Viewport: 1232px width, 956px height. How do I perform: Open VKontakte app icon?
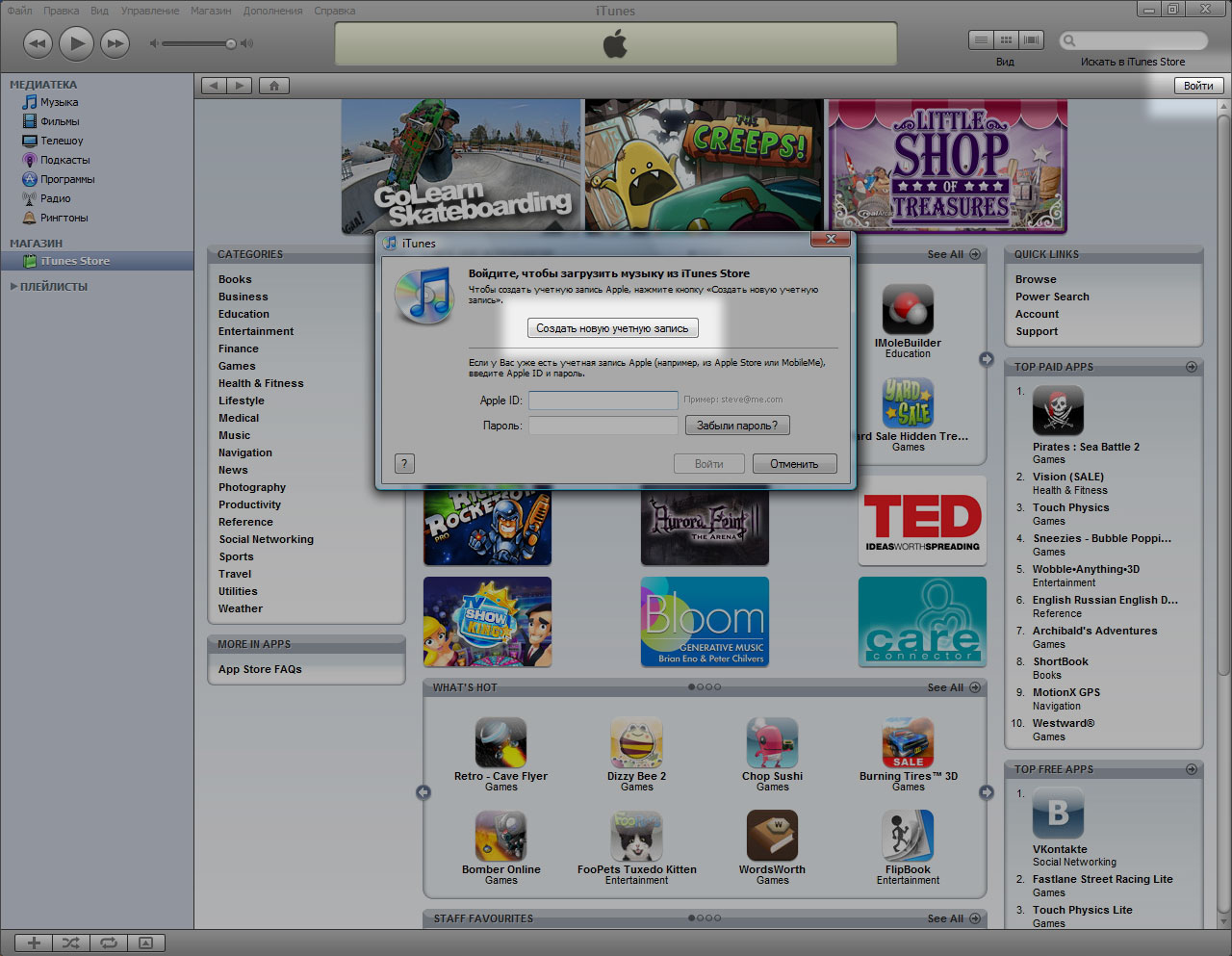pos(1058,814)
